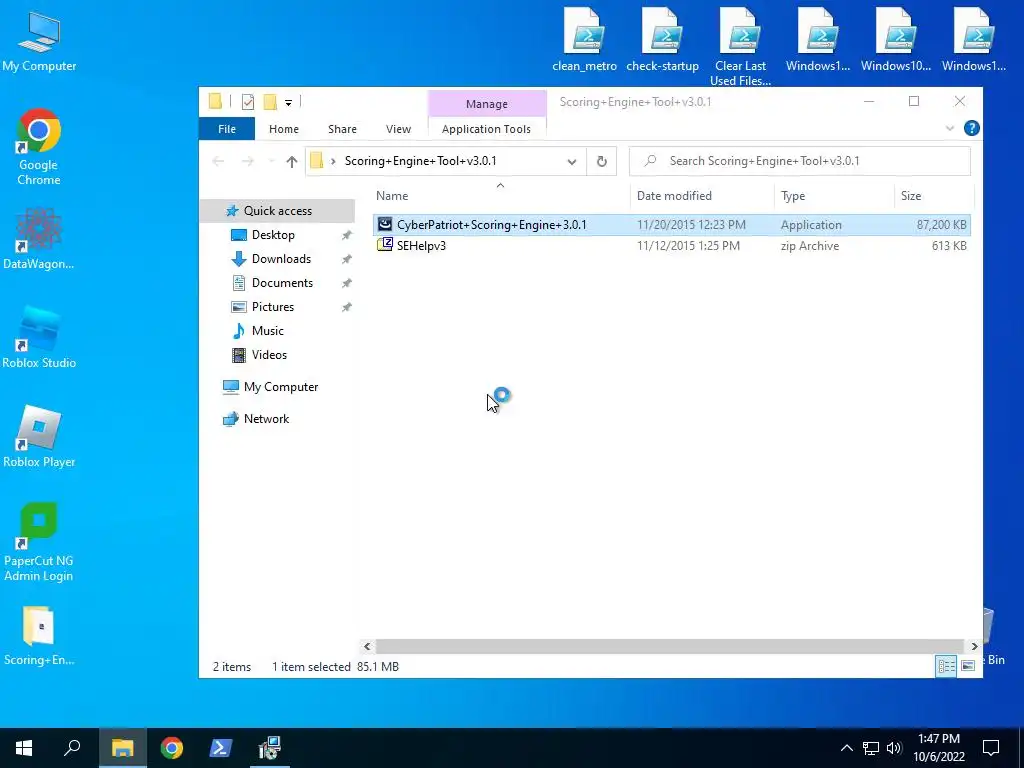Click the 1:25 PM date for SEHelpv3

(x=688, y=246)
